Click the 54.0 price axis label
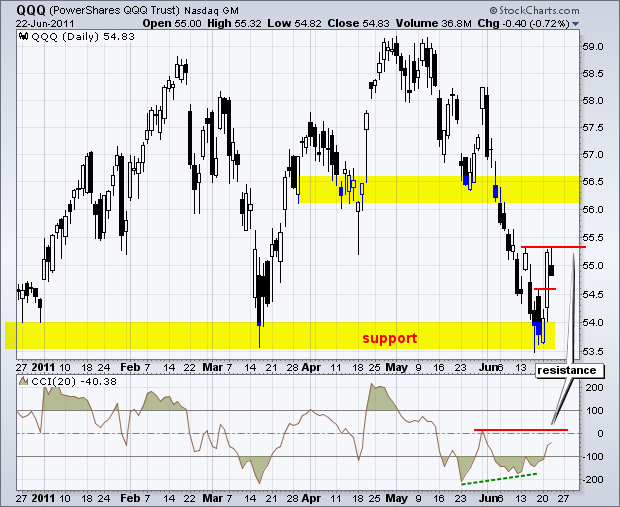Viewport: 620px width, 507px height. (593, 323)
